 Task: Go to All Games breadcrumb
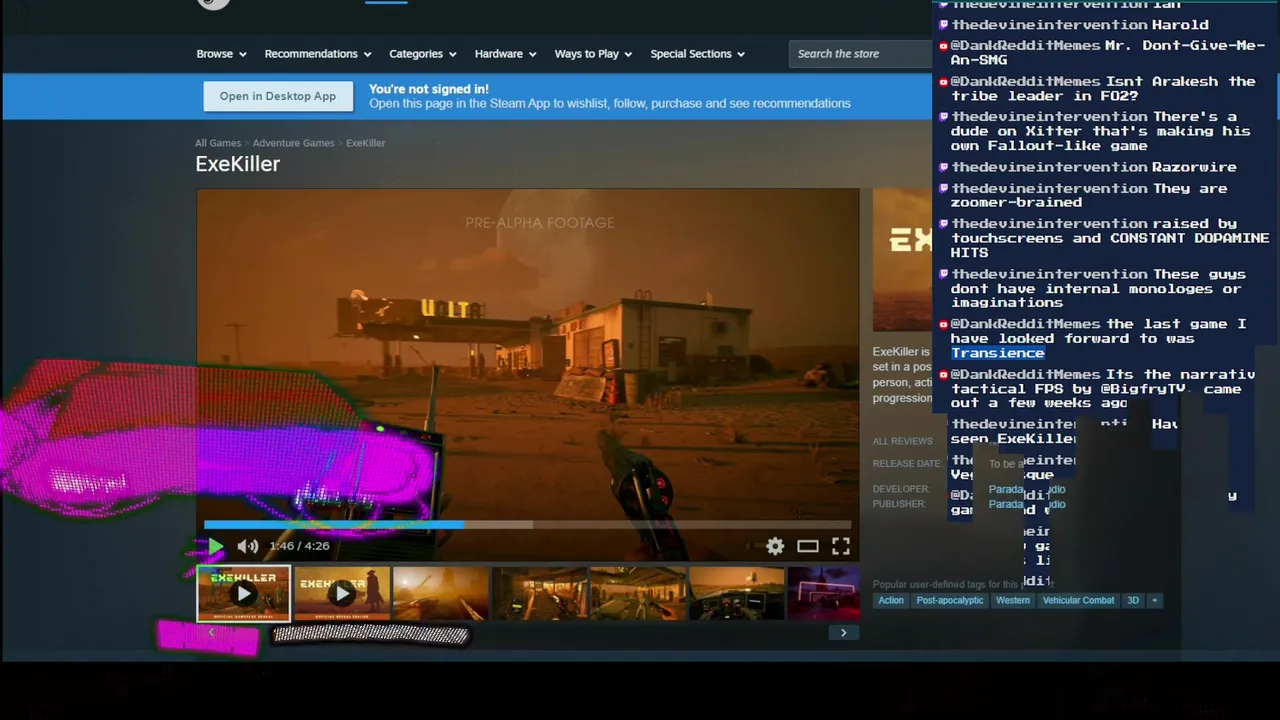click(x=218, y=143)
